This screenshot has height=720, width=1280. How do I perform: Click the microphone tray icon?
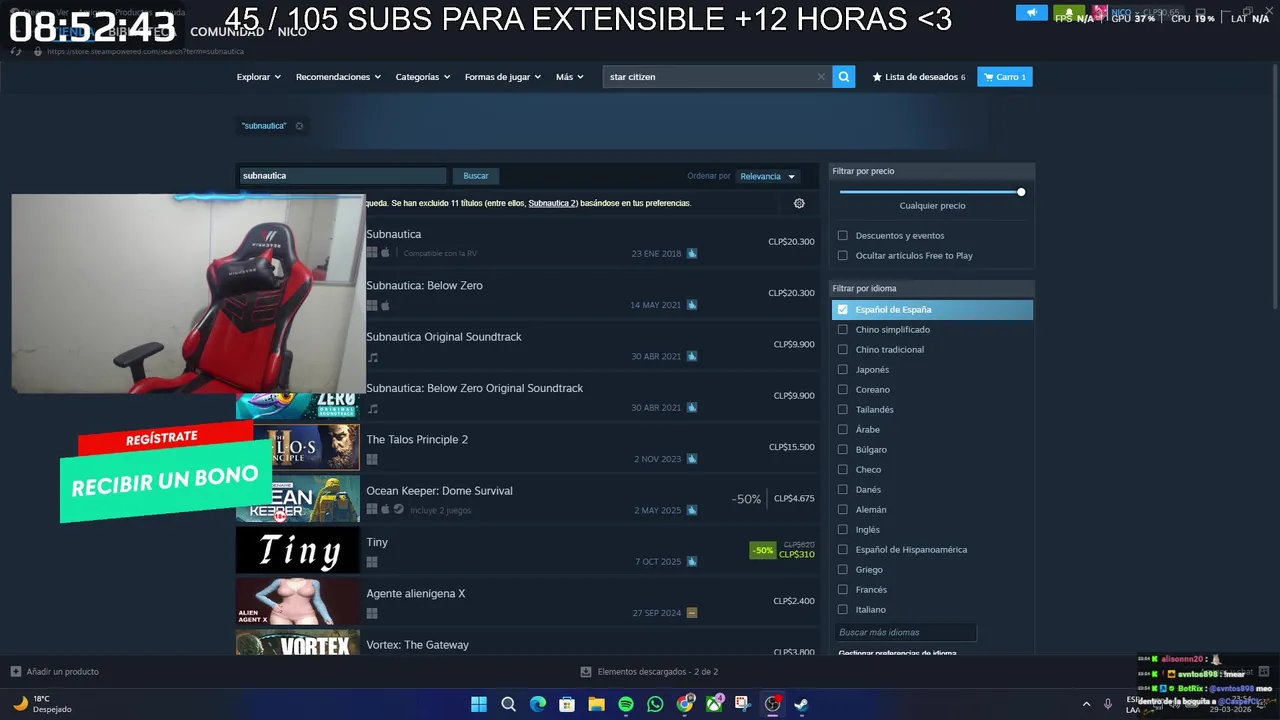(1107, 704)
